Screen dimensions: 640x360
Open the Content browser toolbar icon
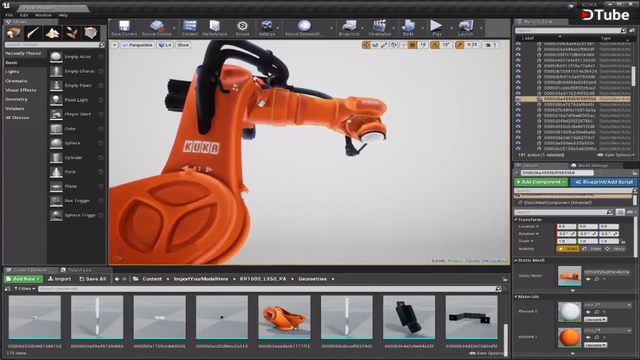click(x=190, y=28)
